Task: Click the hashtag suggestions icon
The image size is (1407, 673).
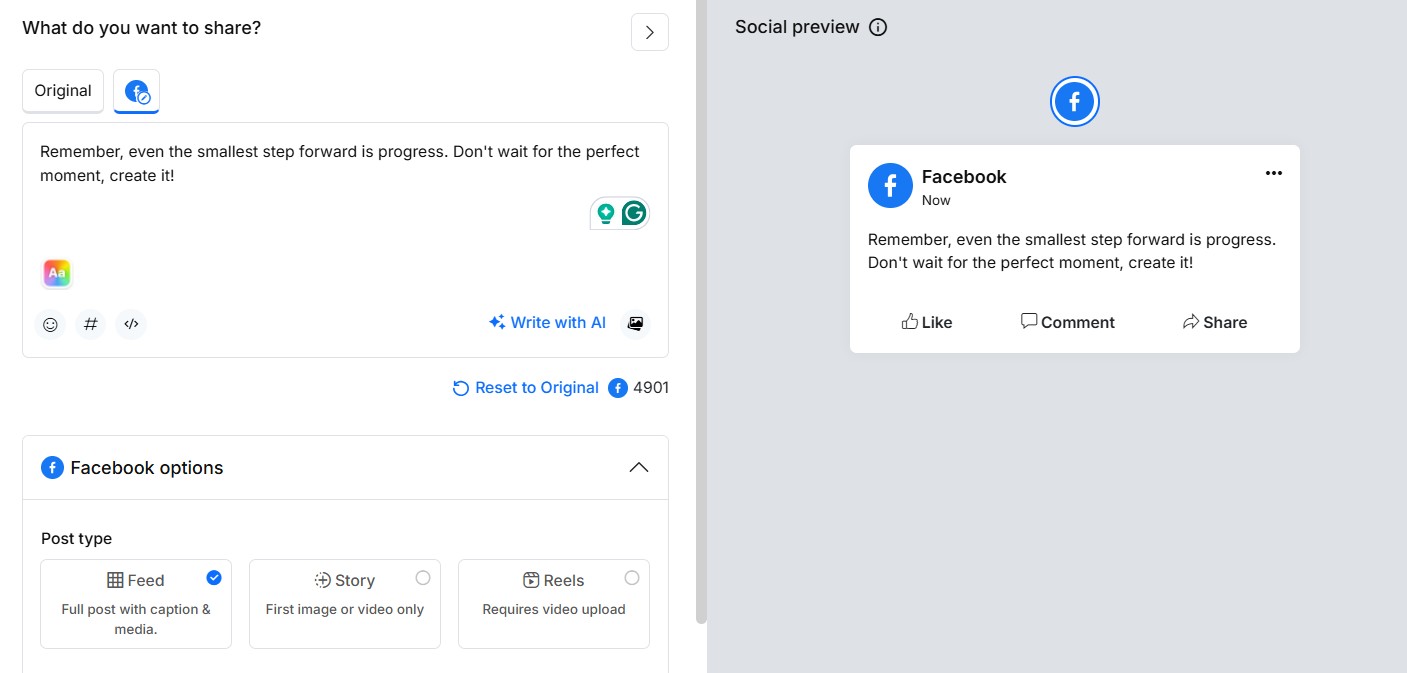Action: coord(91,324)
